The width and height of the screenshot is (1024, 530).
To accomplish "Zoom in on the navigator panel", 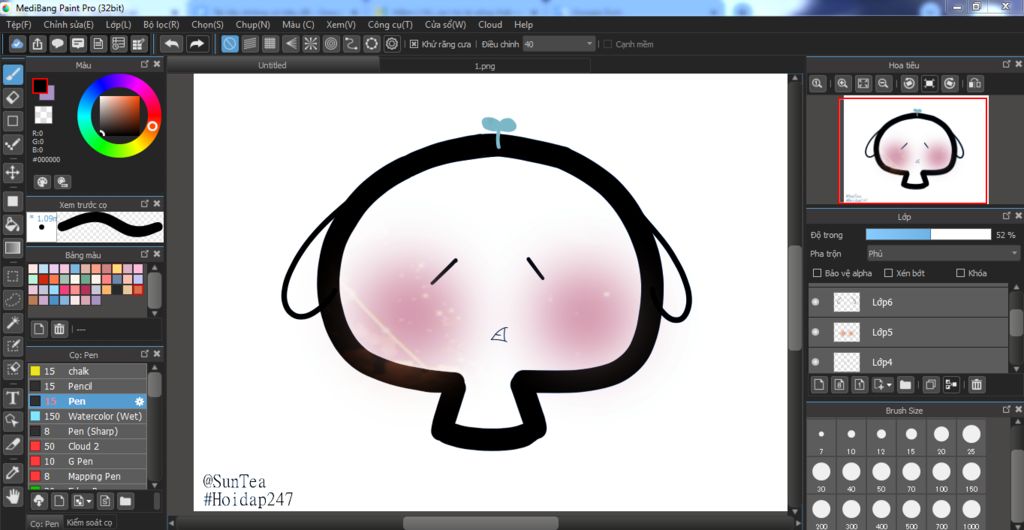I will 842,84.
